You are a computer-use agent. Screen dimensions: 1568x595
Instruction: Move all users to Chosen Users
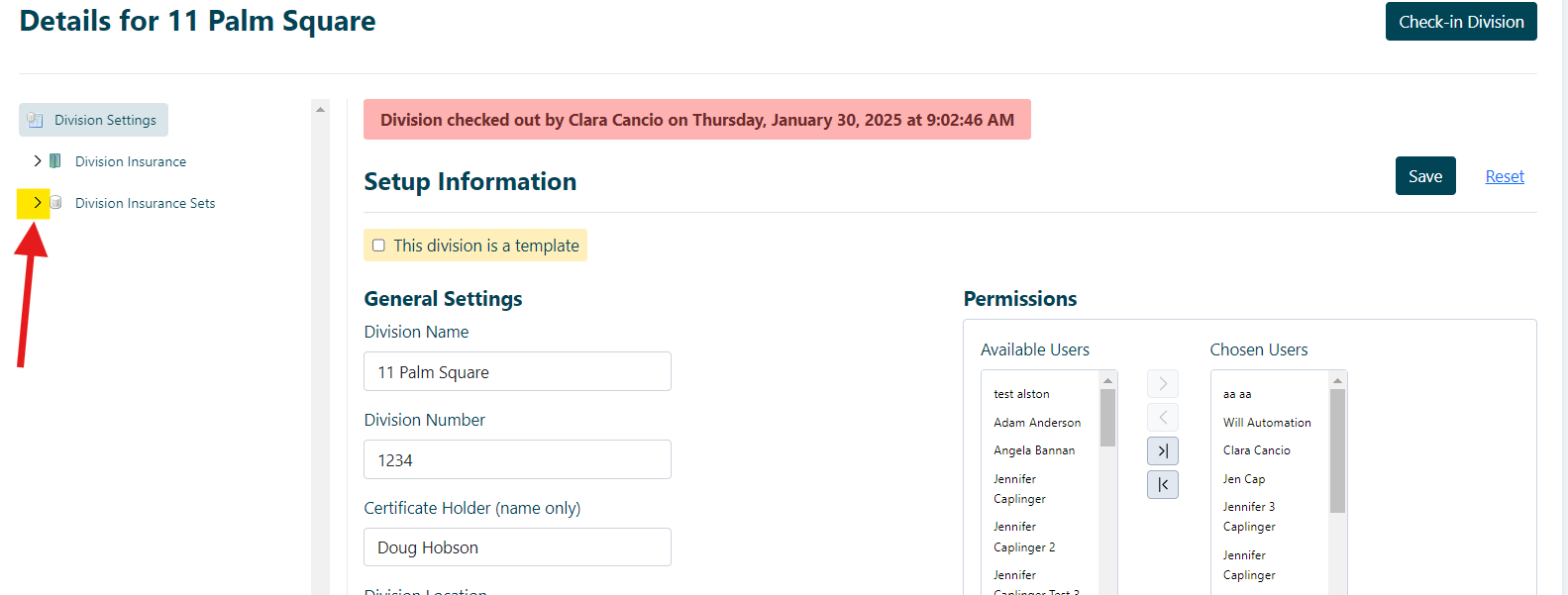(x=1163, y=451)
